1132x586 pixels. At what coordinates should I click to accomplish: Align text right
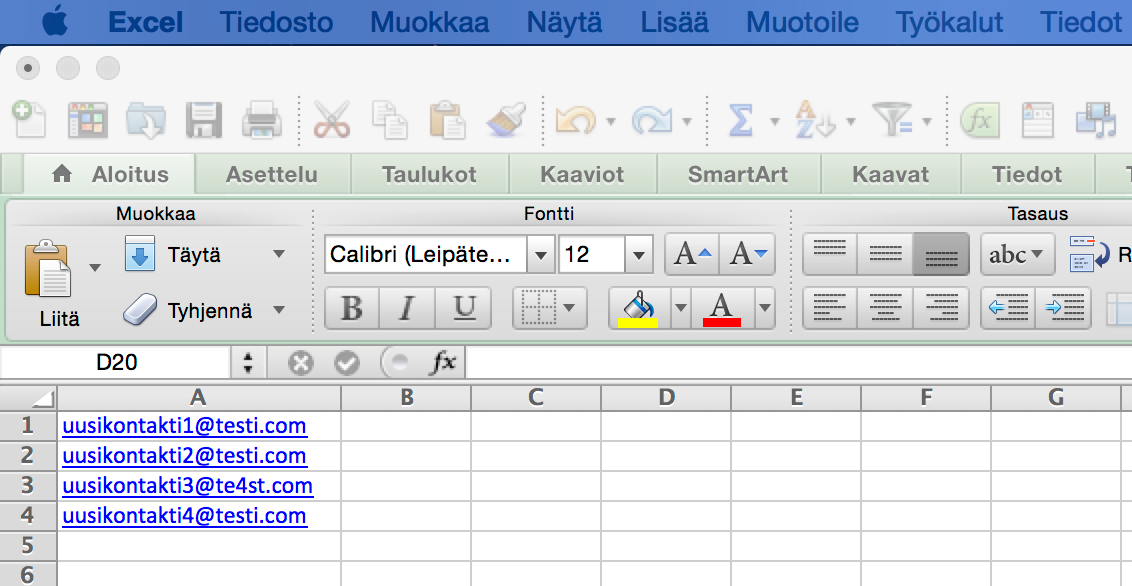click(941, 308)
